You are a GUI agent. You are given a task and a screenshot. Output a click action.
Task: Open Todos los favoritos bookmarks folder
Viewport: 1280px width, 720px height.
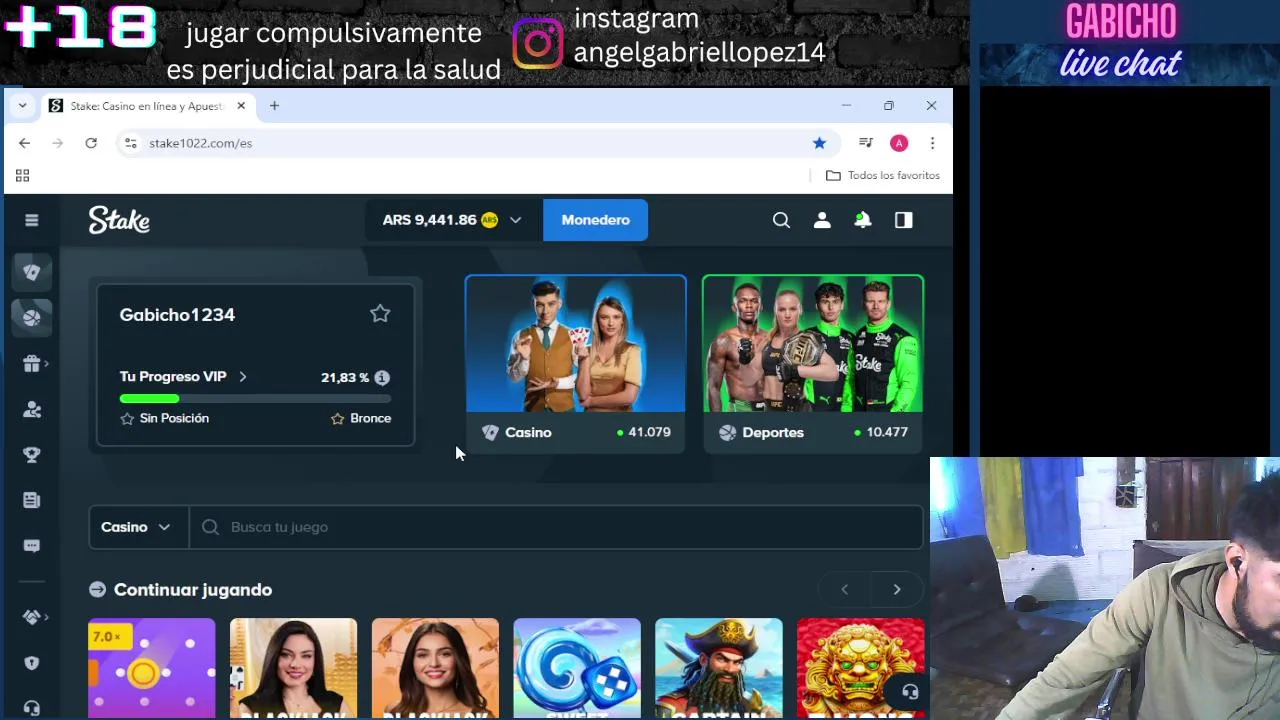tap(883, 176)
